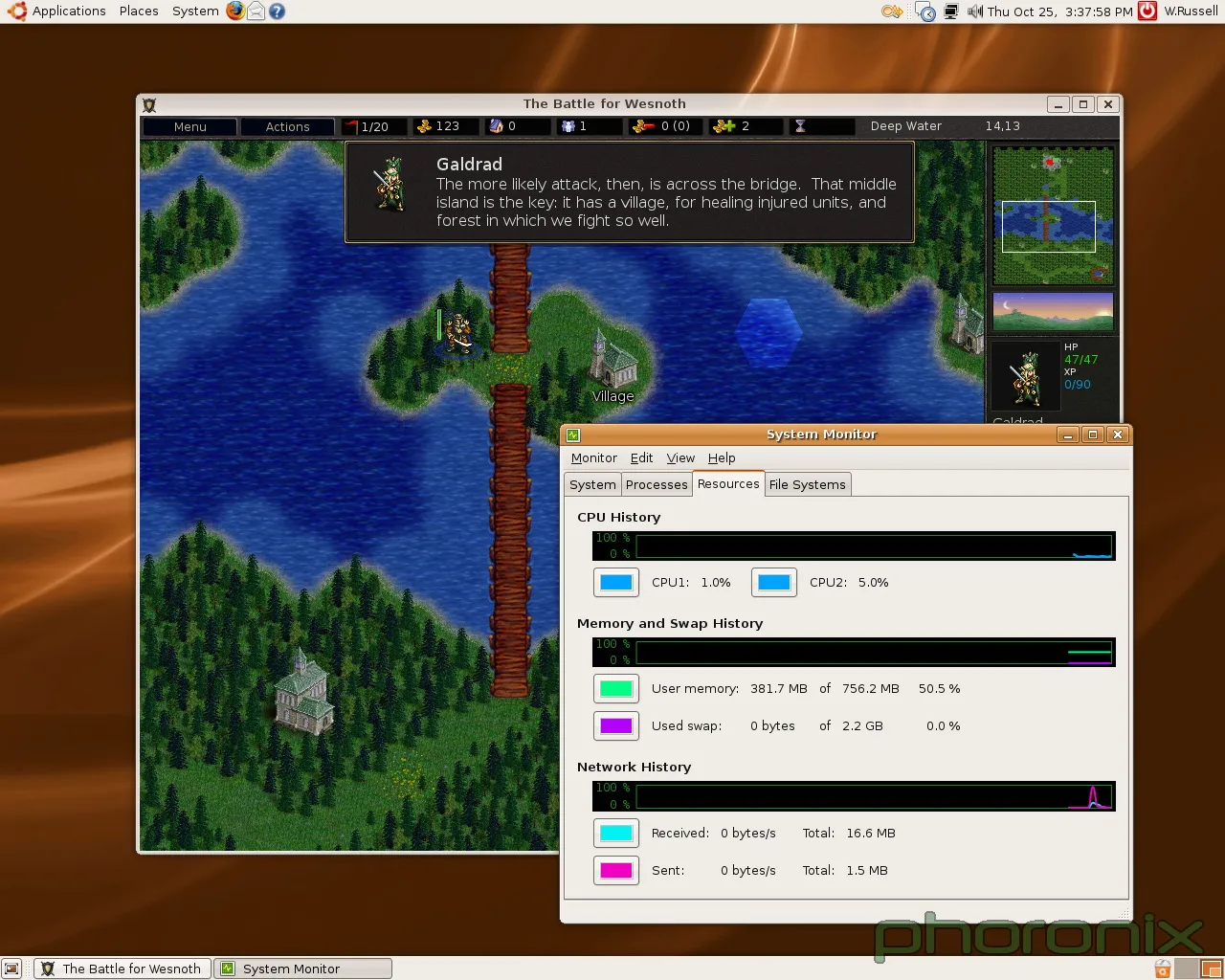Select the Resources tab
Image resolution: width=1225 pixels, height=980 pixels.
click(728, 483)
